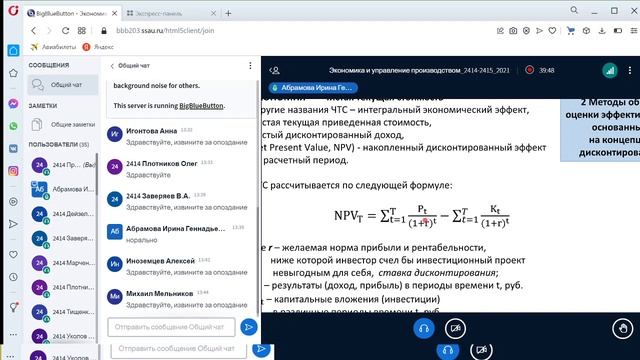
Task: Select user 2414 Тищенк… in the list
Action: pyautogui.click(x=63, y=312)
